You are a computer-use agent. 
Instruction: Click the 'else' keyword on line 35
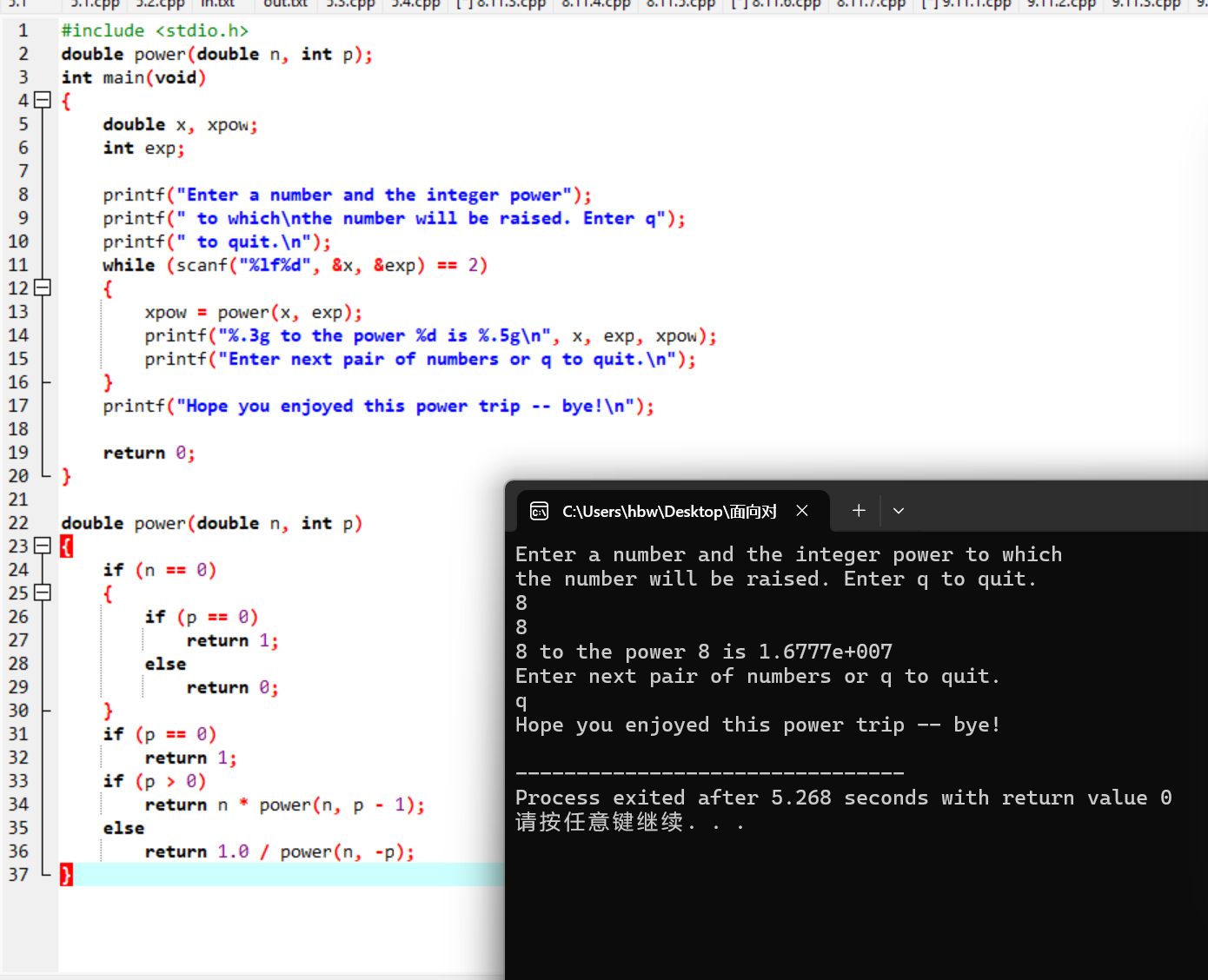(x=123, y=828)
